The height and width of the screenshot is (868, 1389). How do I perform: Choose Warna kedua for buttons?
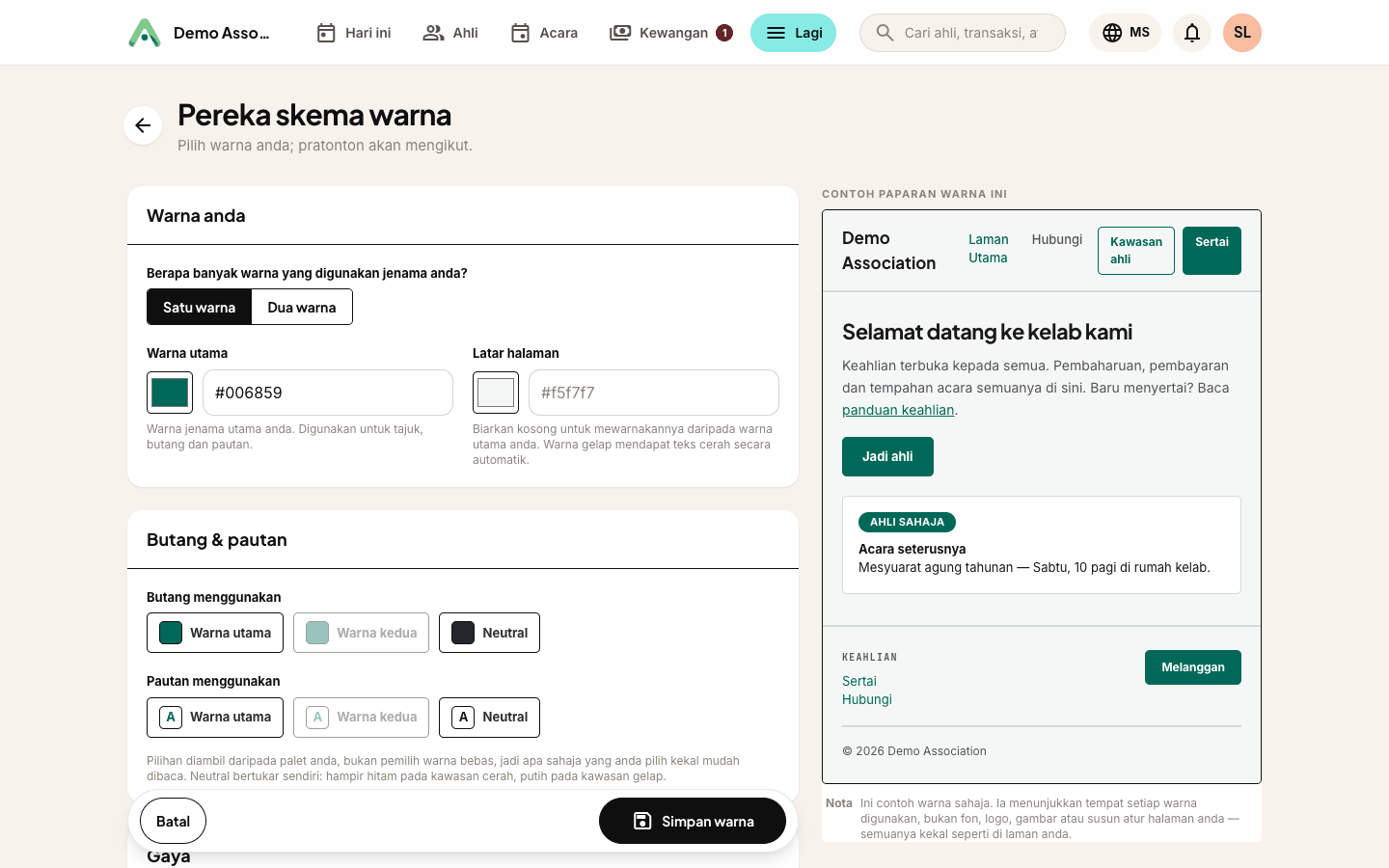361,633
